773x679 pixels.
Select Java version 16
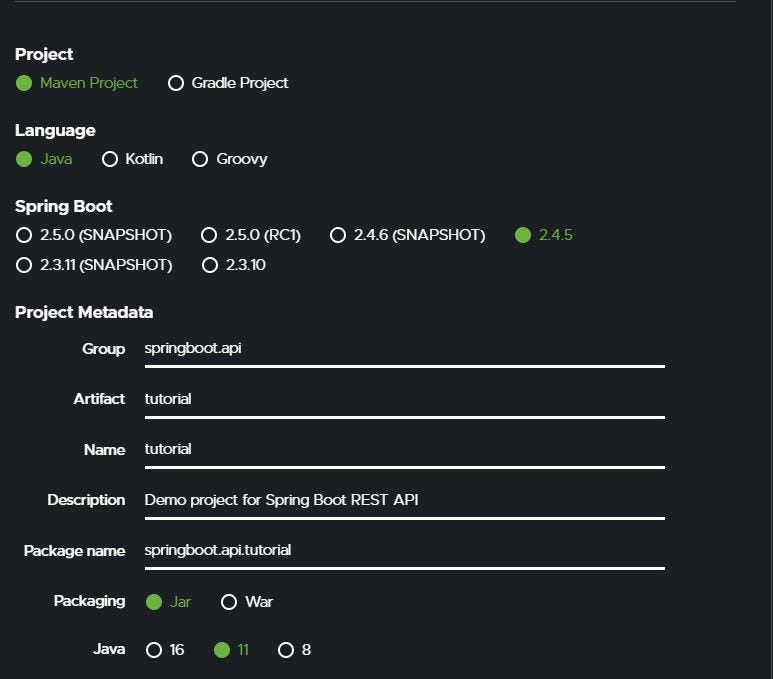click(x=154, y=650)
